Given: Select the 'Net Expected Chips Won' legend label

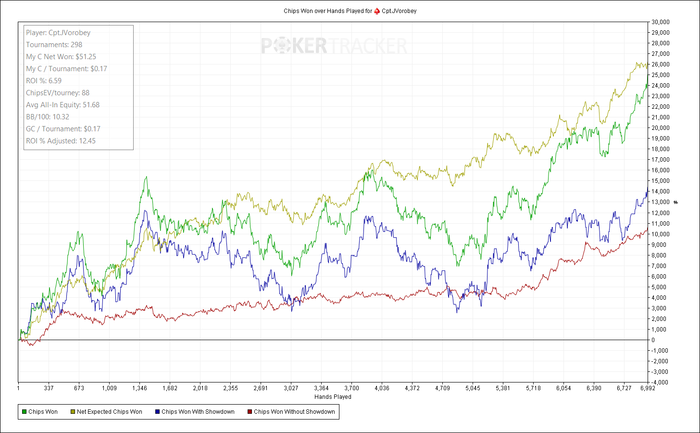Looking at the screenshot, I should (x=109, y=412).
